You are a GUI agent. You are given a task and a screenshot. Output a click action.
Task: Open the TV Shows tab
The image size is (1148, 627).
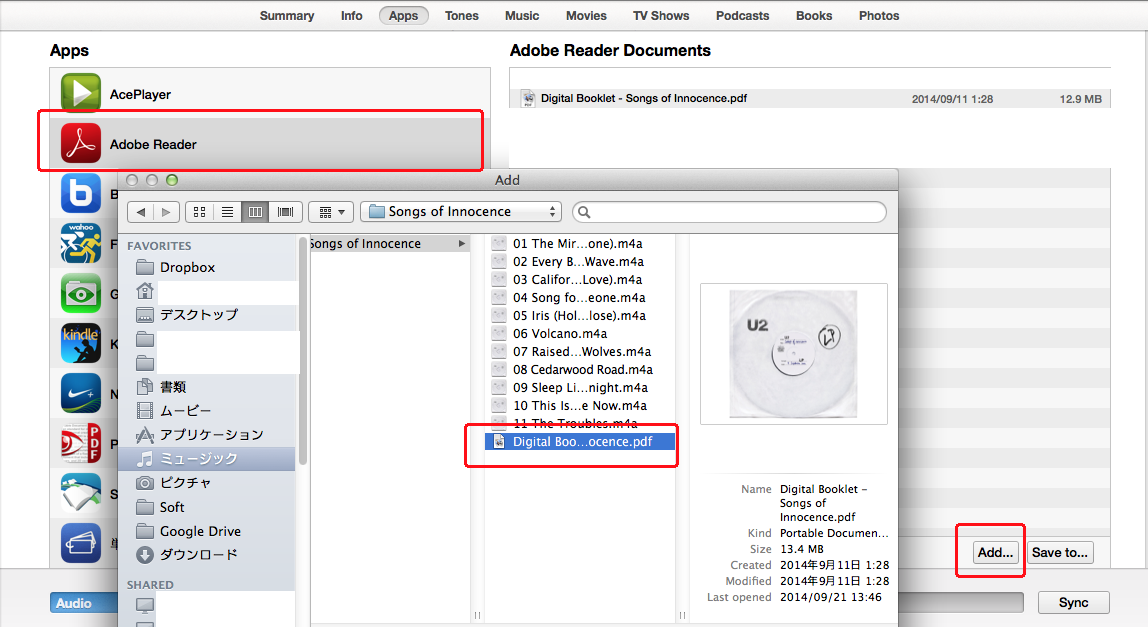(x=661, y=15)
